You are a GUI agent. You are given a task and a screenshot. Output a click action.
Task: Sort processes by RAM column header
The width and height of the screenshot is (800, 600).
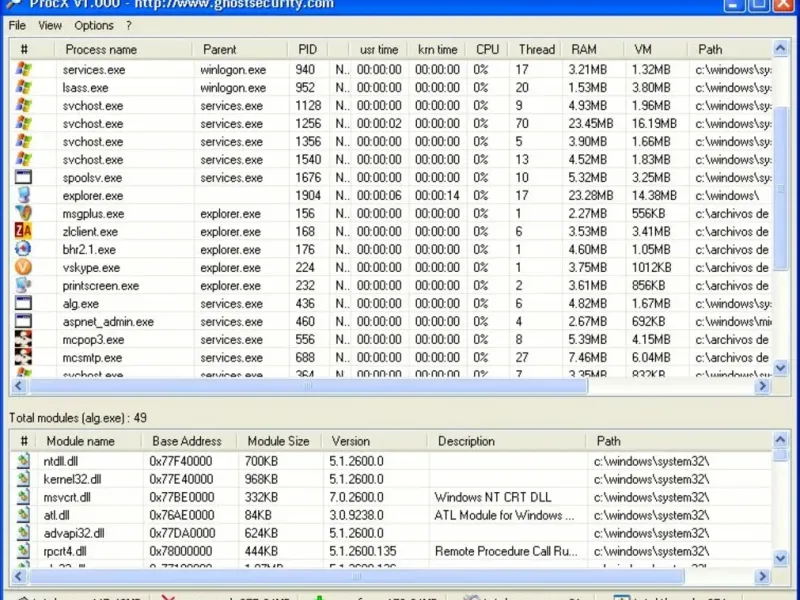(x=592, y=49)
